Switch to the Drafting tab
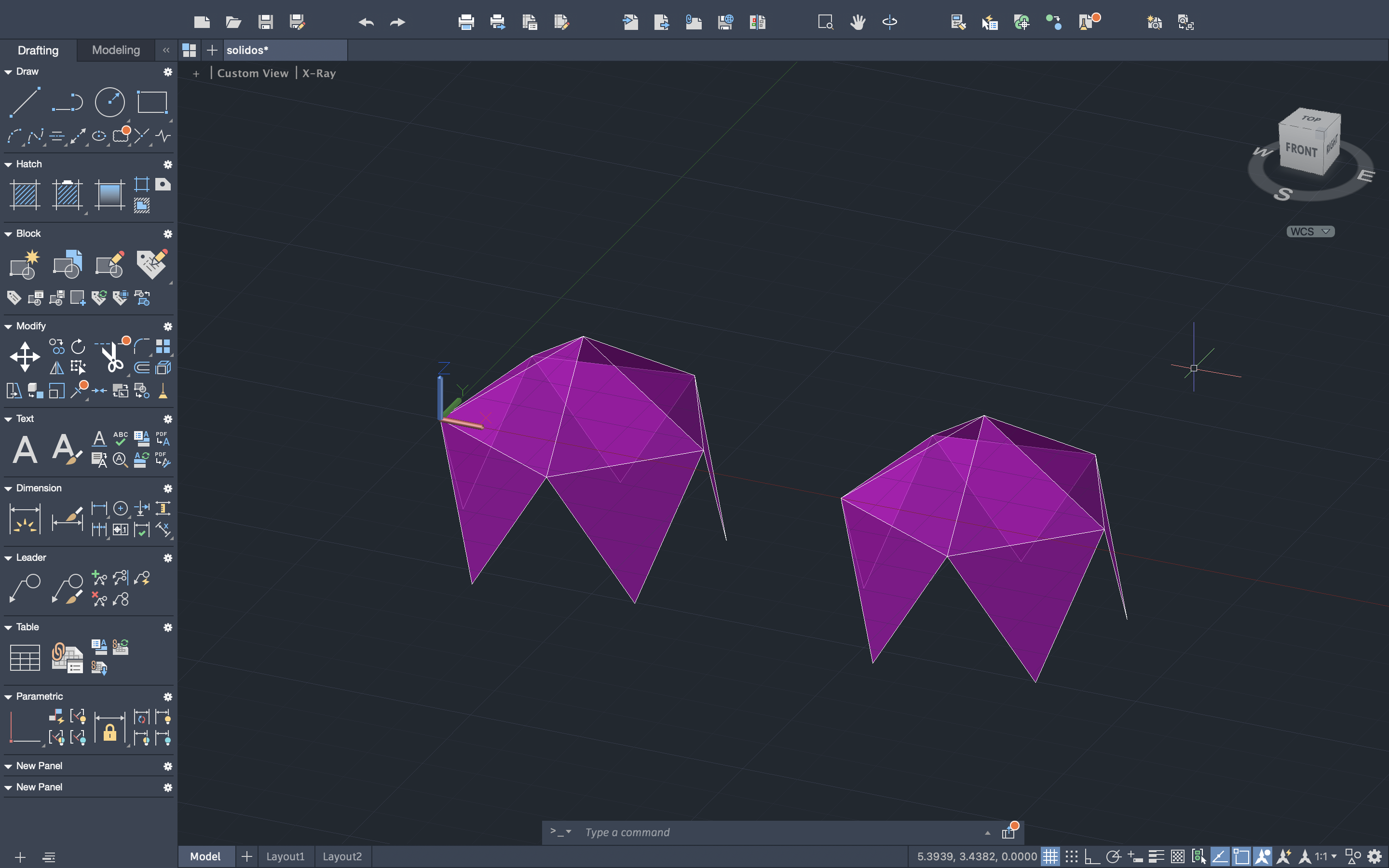This screenshot has width=1389, height=868. tap(38, 50)
